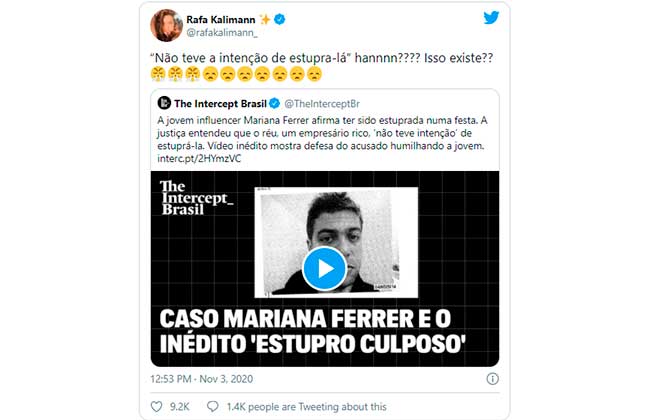Click The Intercept Brasil account logo
Image resolution: width=662 pixels, height=420 pixels.
164,103
